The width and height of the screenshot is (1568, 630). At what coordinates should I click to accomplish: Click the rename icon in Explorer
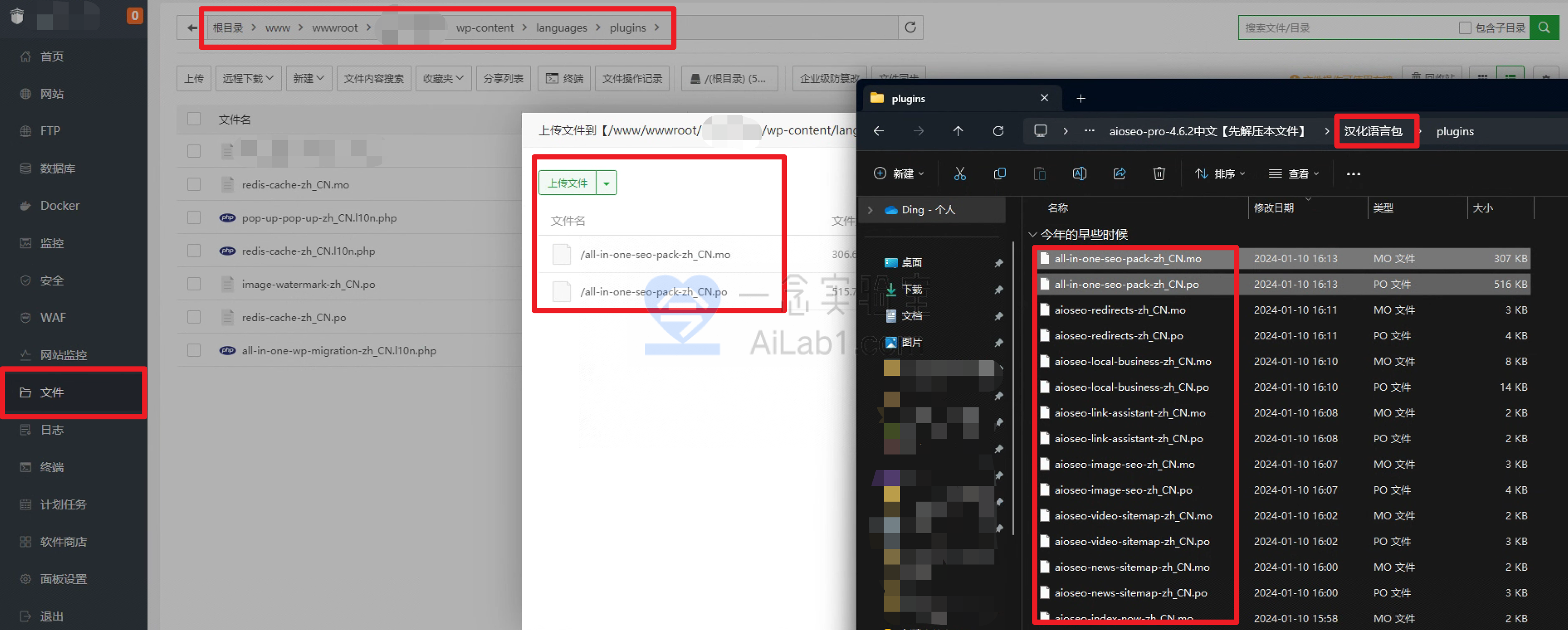tap(1079, 174)
